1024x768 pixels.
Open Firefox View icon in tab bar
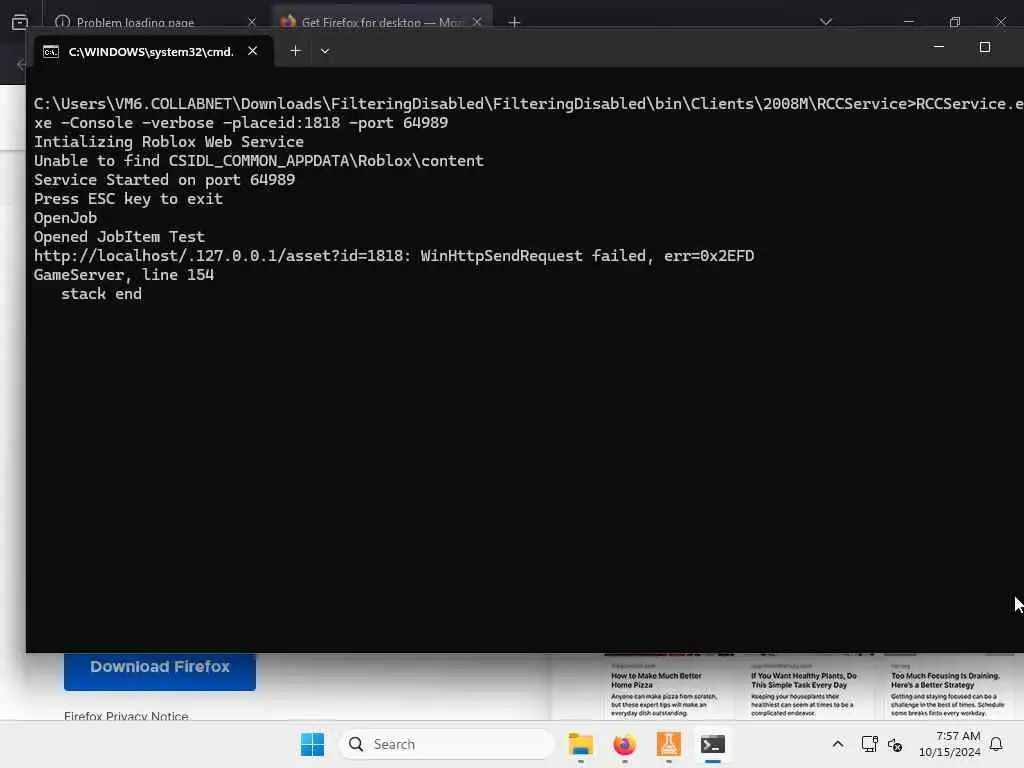[20, 22]
